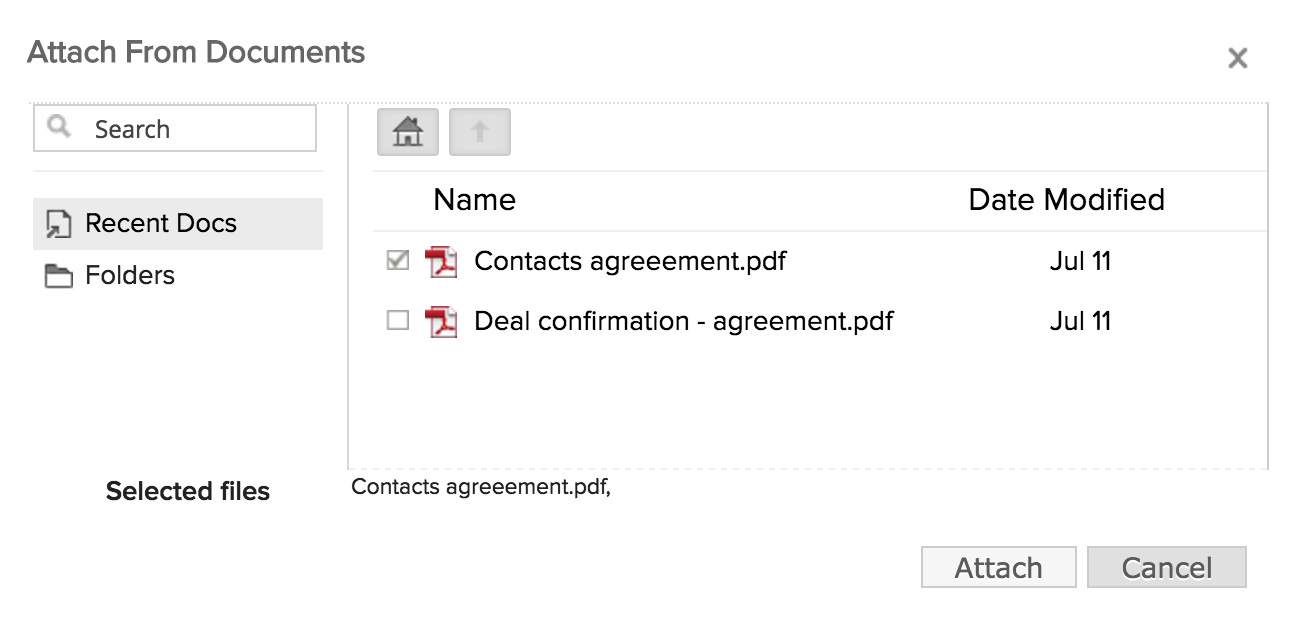Click the magnifier icon in search box
Image resolution: width=1297 pixels, height=636 pixels.
(60, 127)
